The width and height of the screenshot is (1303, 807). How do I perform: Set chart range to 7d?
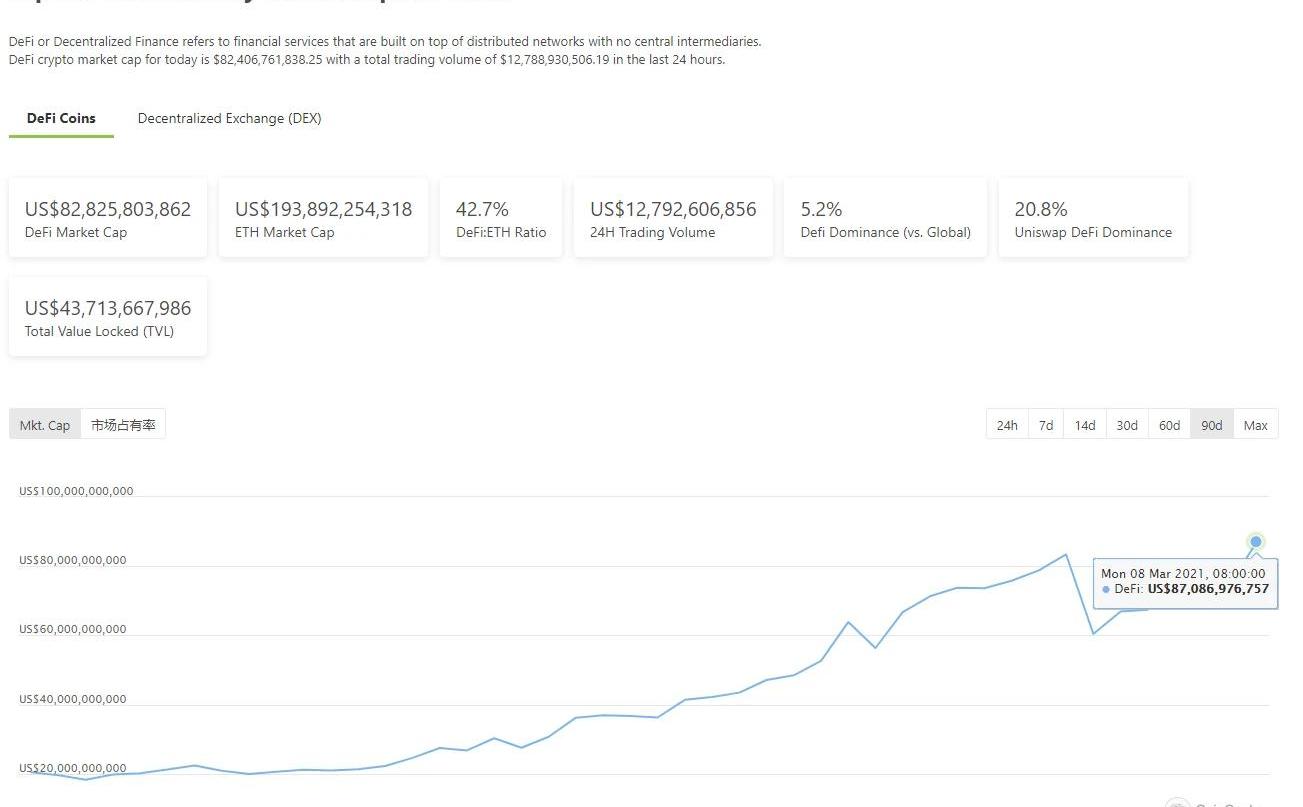pos(1045,425)
